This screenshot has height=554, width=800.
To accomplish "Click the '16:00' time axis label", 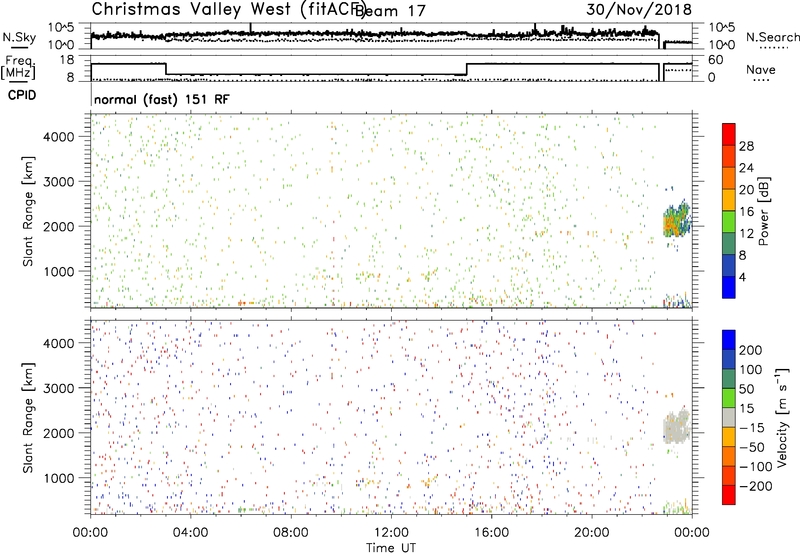I will [x=491, y=533].
